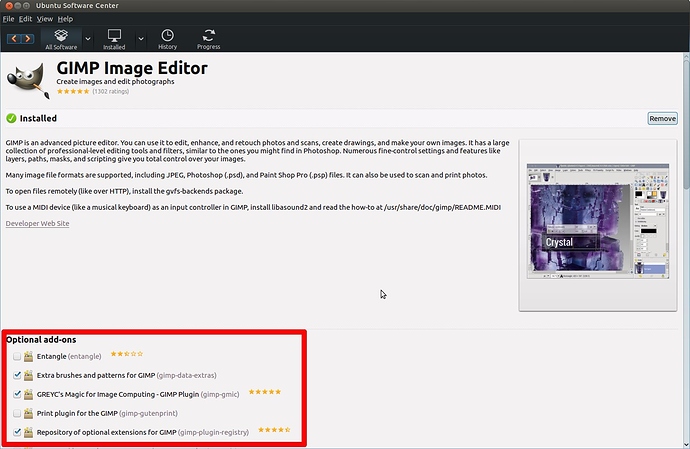The width and height of the screenshot is (690, 449).
Task: Click the green Installed checkmark icon
Action: 11,118
